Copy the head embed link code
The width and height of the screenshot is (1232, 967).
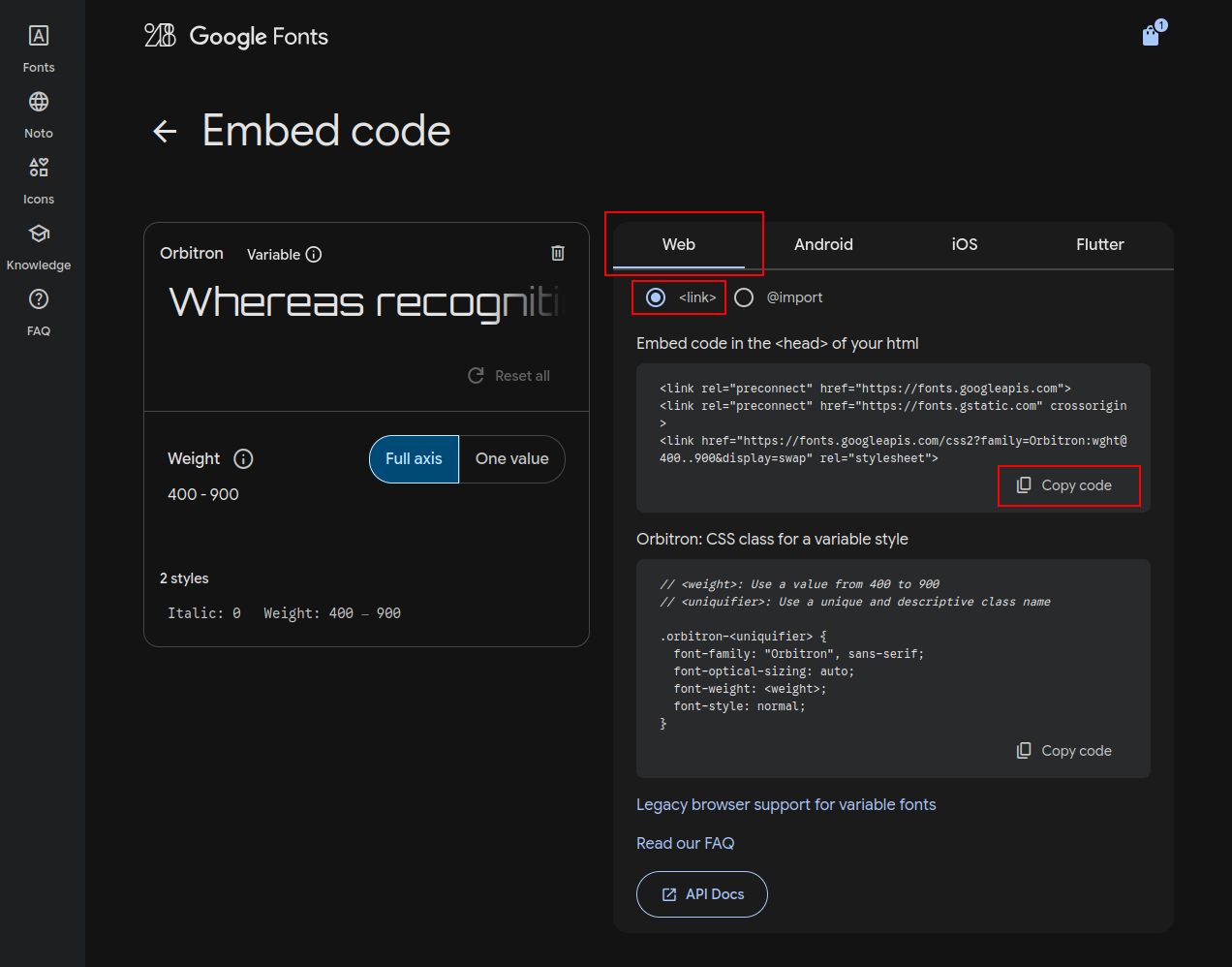point(1064,485)
